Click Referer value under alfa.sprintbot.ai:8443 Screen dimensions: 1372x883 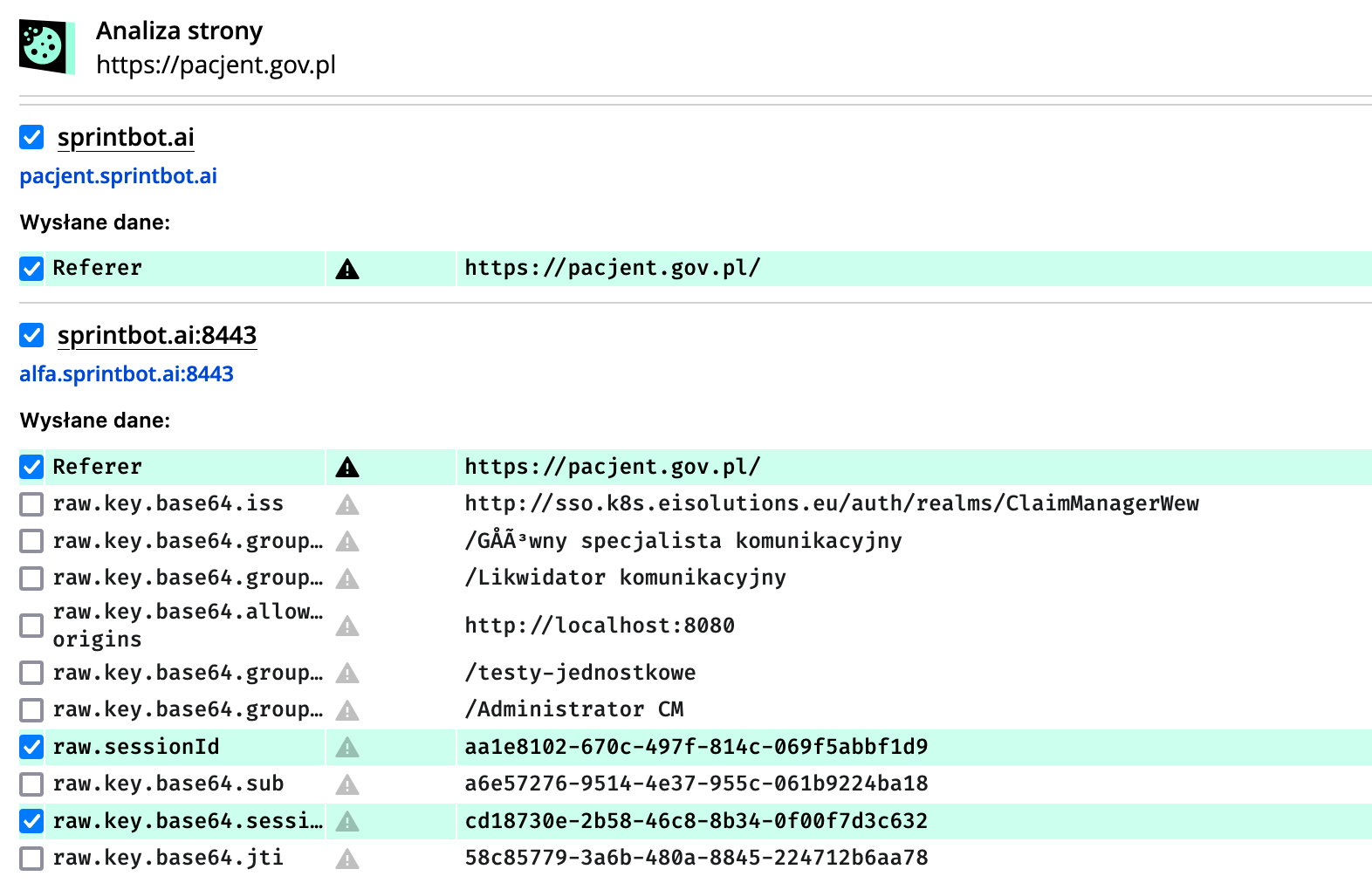tap(612, 467)
